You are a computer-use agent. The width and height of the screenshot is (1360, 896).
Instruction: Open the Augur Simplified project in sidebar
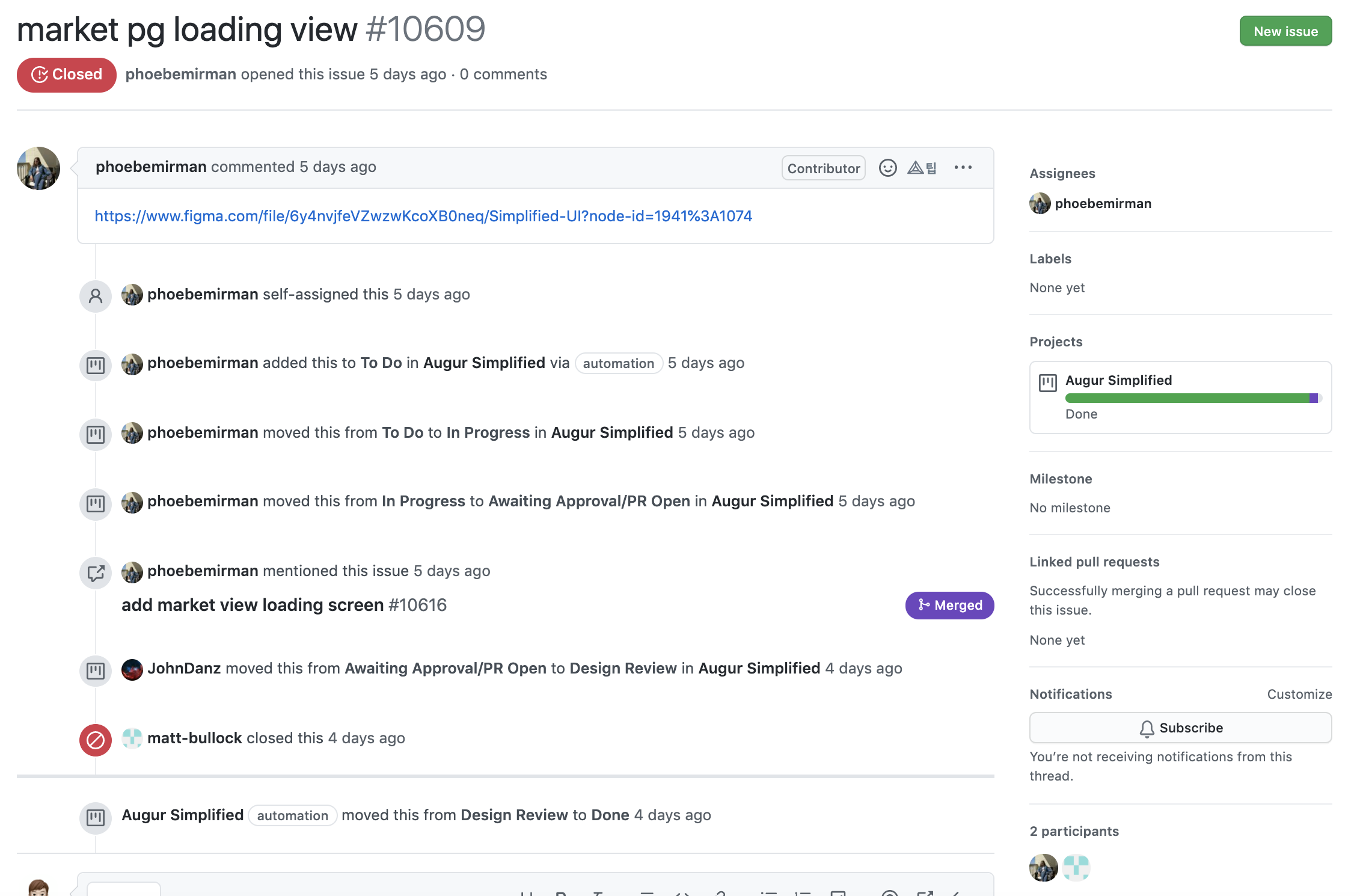(1118, 380)
